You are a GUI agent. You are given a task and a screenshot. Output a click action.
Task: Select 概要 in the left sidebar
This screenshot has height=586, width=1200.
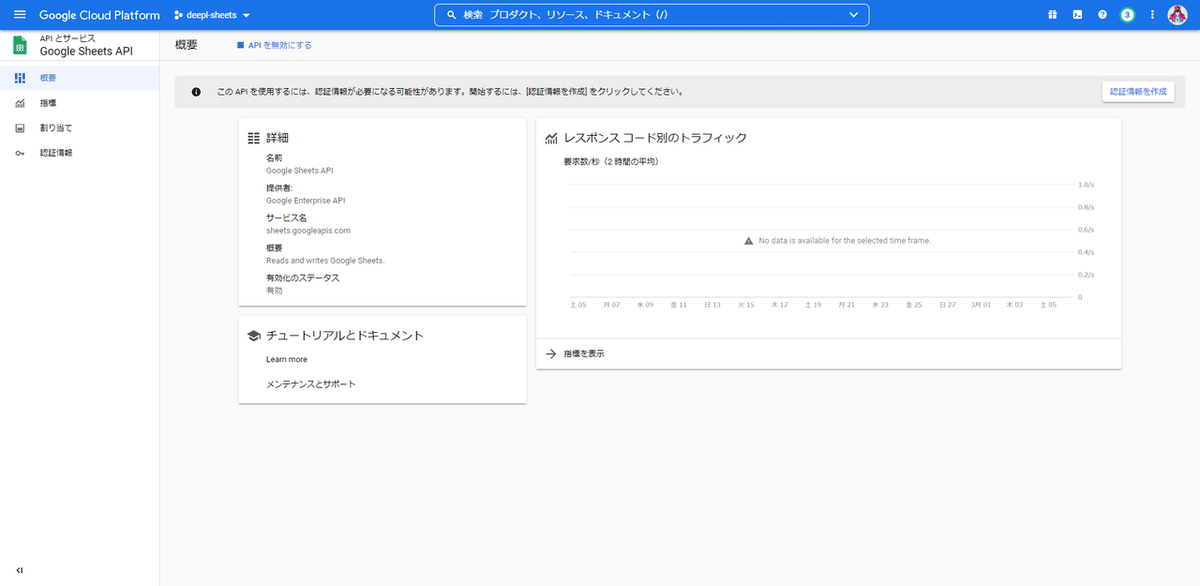(80, 77)
